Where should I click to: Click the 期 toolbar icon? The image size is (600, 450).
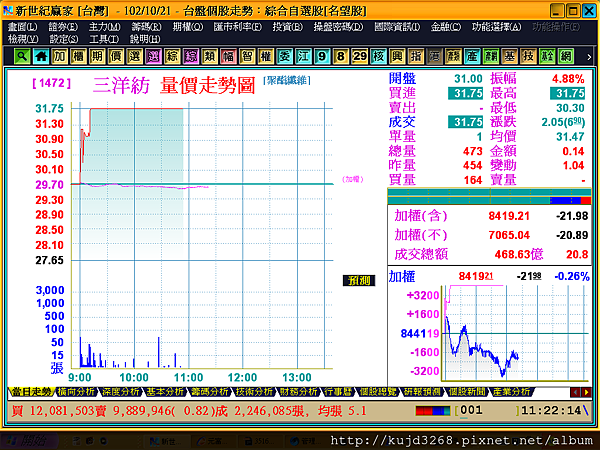click(97, 57)
